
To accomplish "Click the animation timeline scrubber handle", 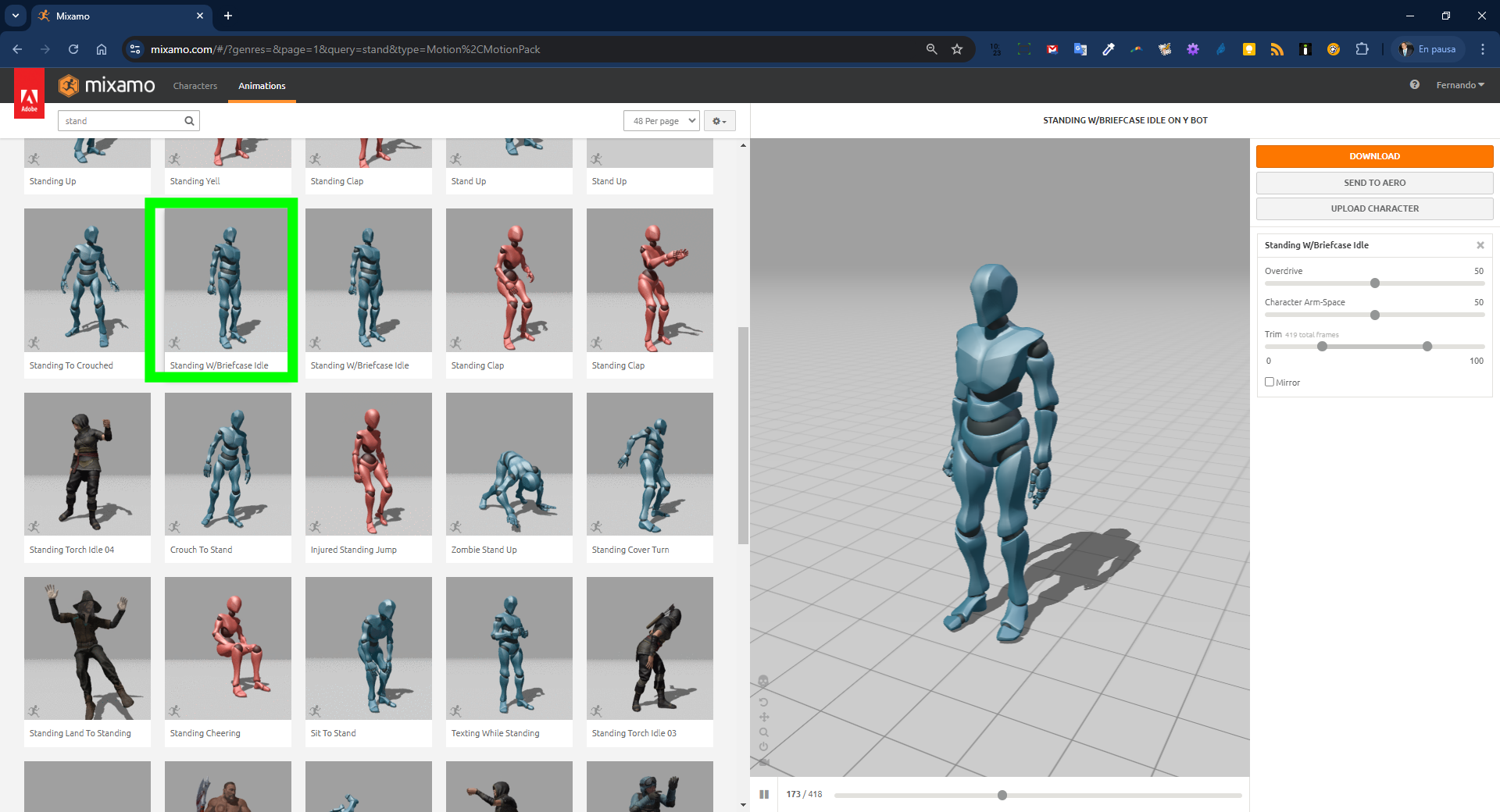I will pyautogui.click(x=1002, y=795).
